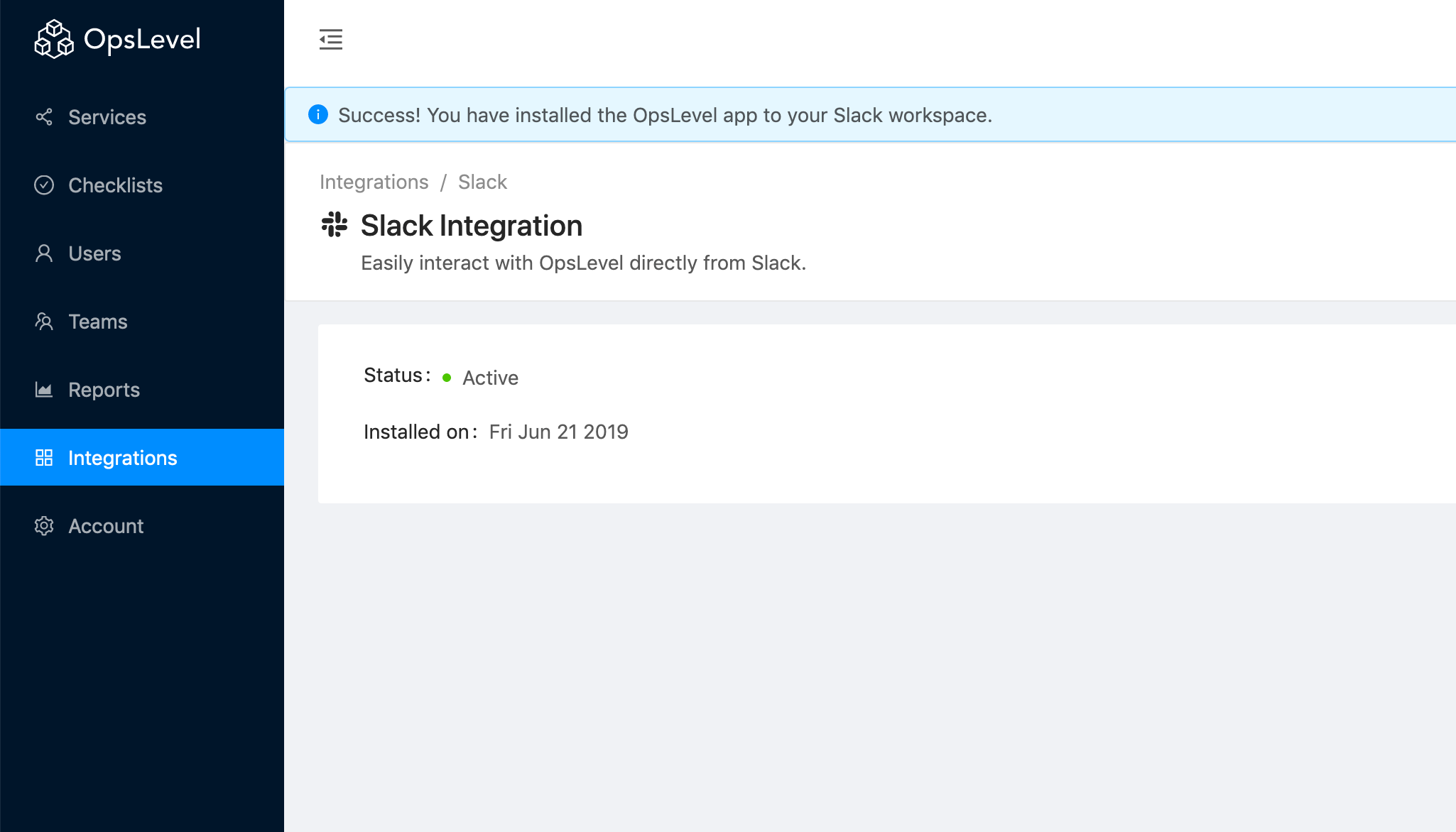This screenshot has width=1456, height=832.
Task: Click the Users person icon
Action: tap(44, 253)
